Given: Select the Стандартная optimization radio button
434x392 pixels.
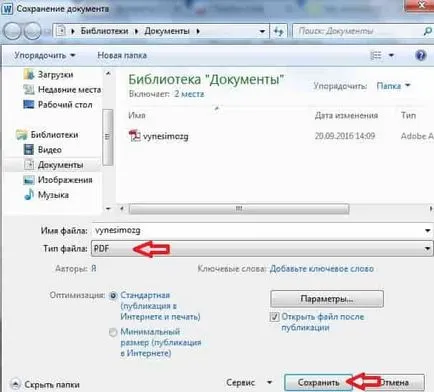Looking at the screenshot, I should [x=113, y=296].
